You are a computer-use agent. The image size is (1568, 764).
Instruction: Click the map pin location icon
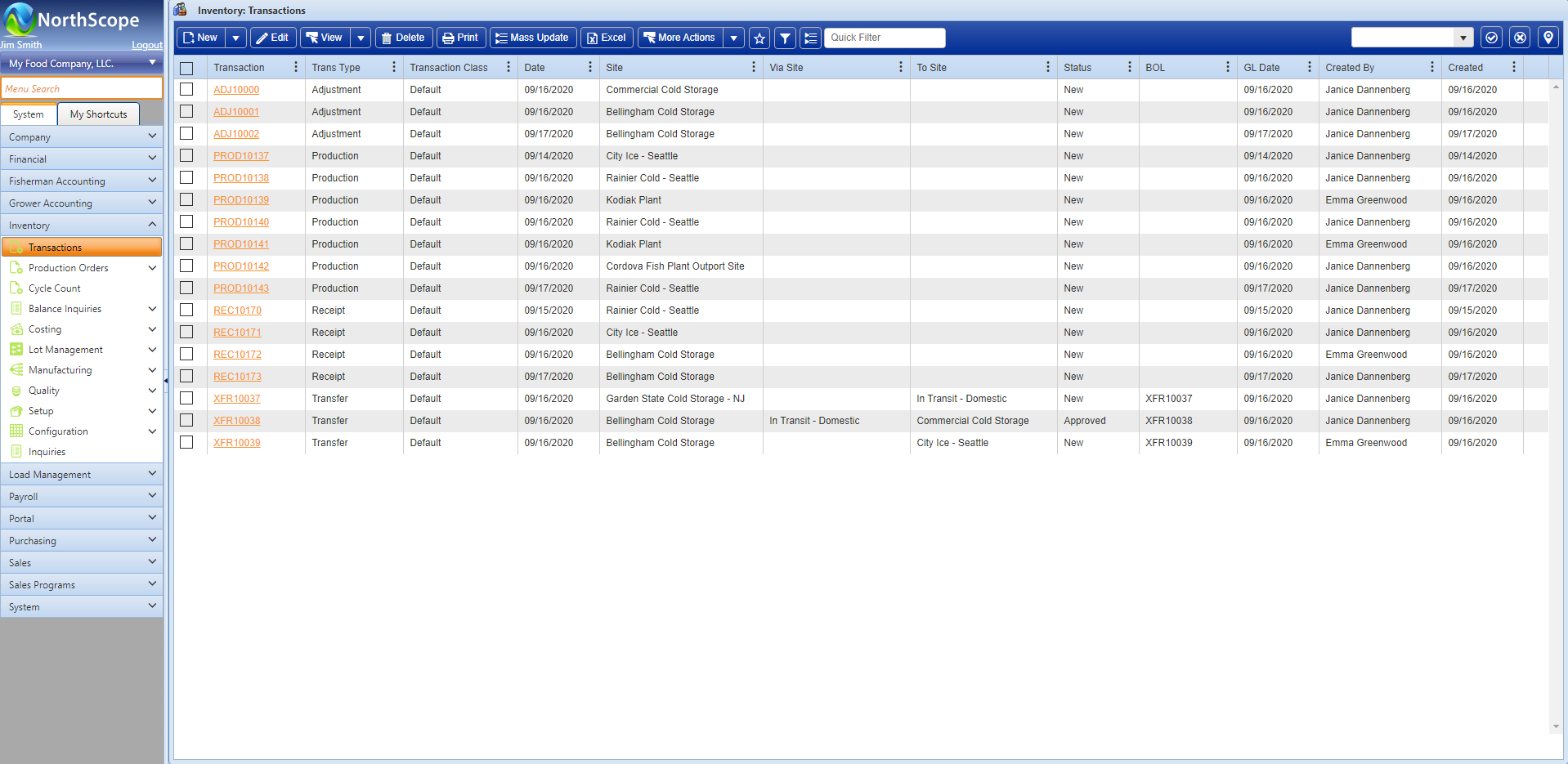pyautogui.click(x=1548, y=38)
